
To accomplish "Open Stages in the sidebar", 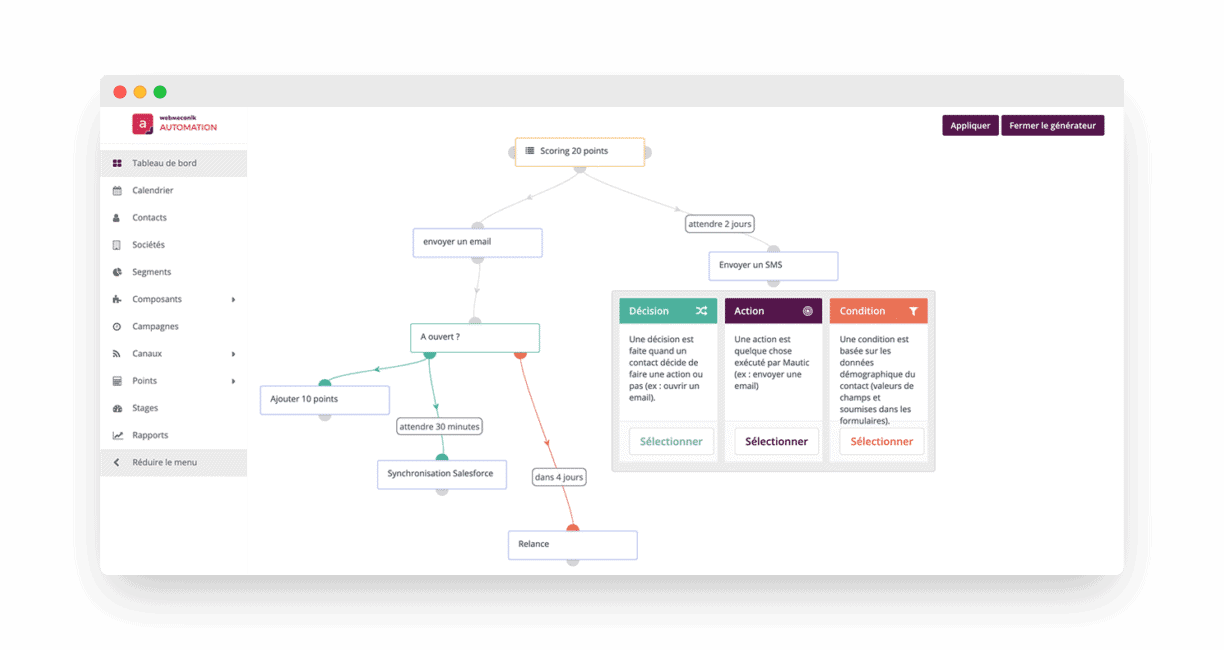I will (173, 408).
